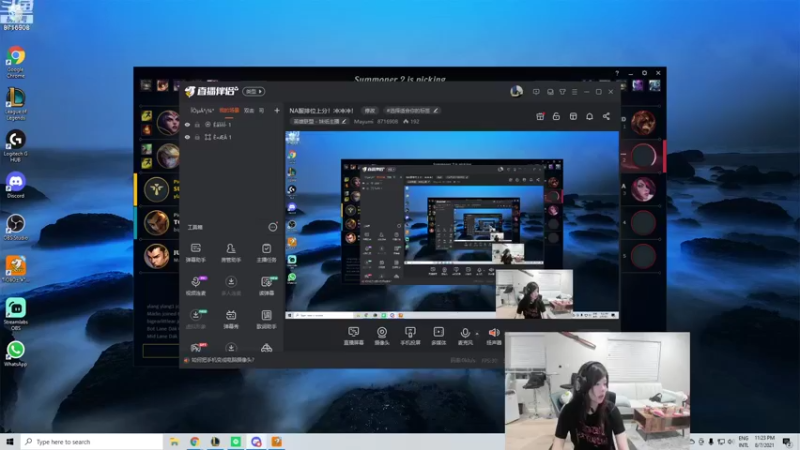800x450 pixels.
Task: Edit the hashtag topic pill next to 修改
Action: point(411,110)
